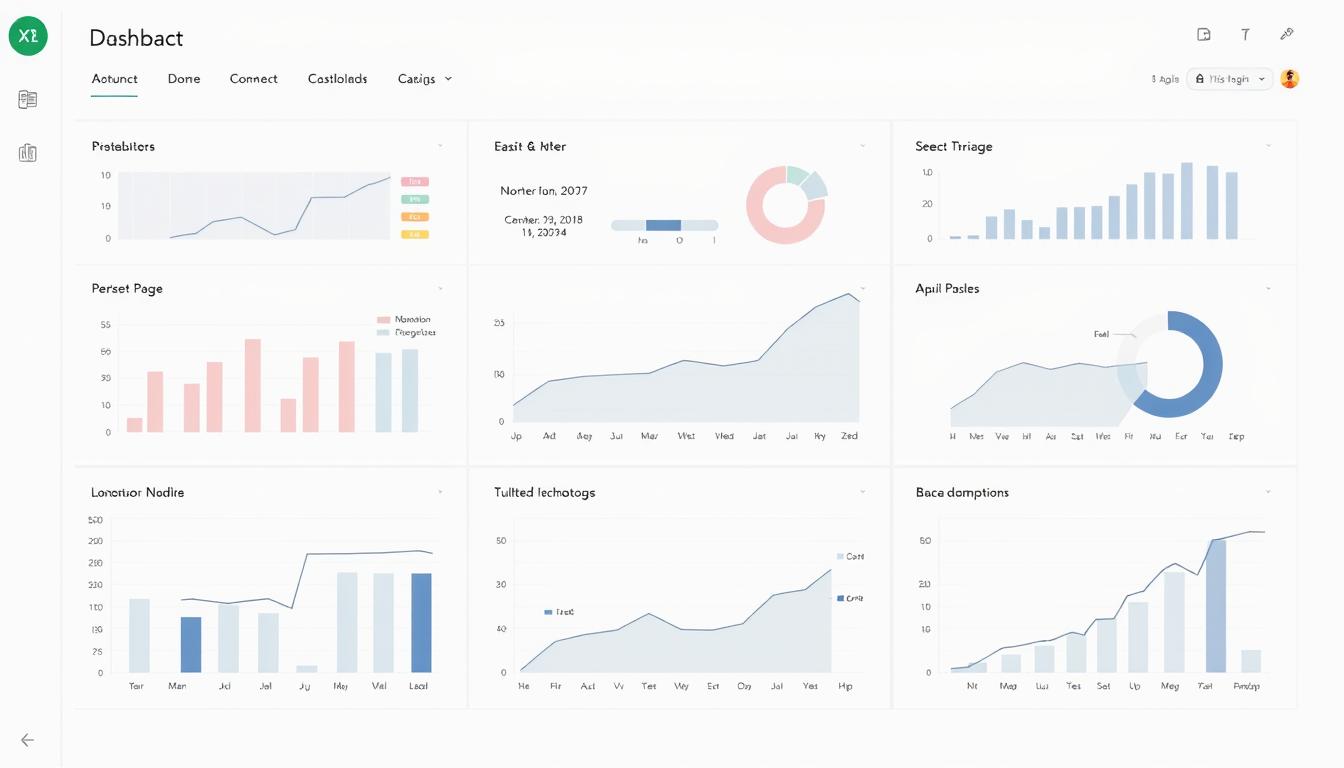Switch to the Connect tab
The image size is (1344, 768).
pyautogui.click(x=253, y=79)
